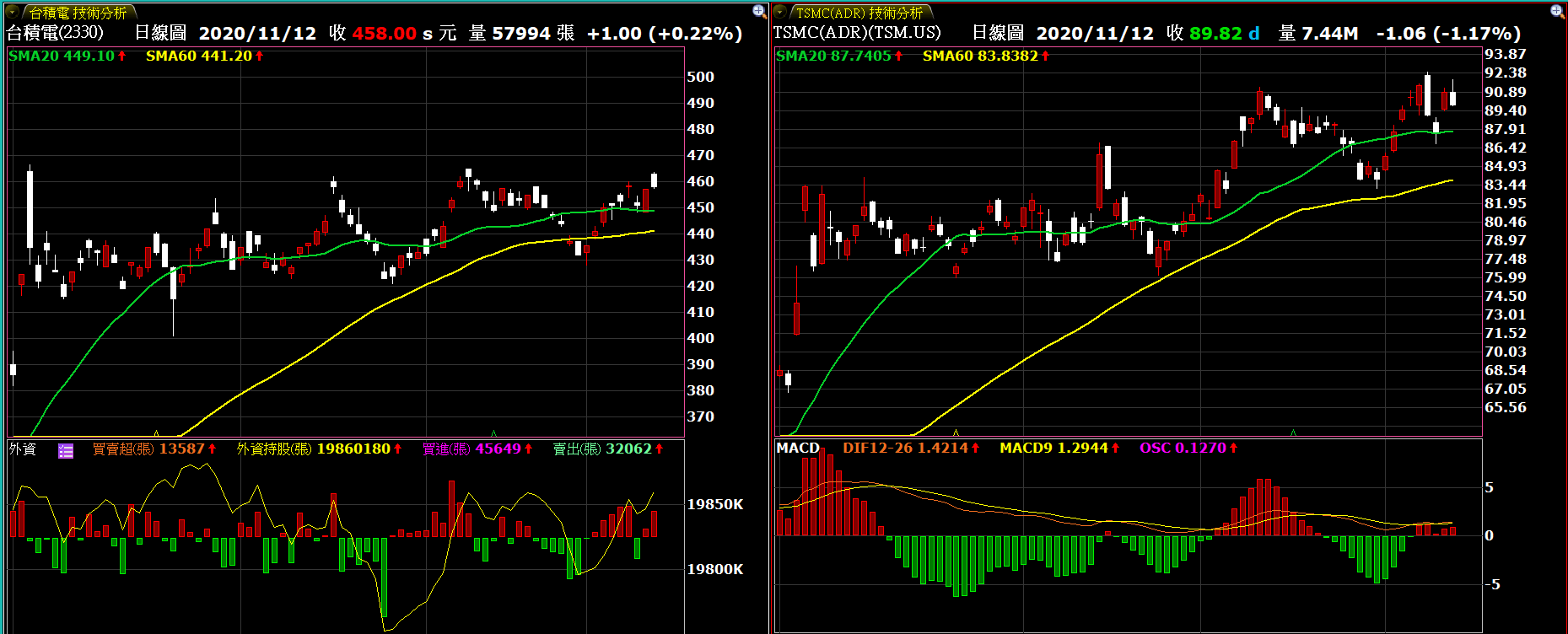This screenshot has width=1568, height=634.
Task: Click the volume value 57994
Action: coord(521,34)
